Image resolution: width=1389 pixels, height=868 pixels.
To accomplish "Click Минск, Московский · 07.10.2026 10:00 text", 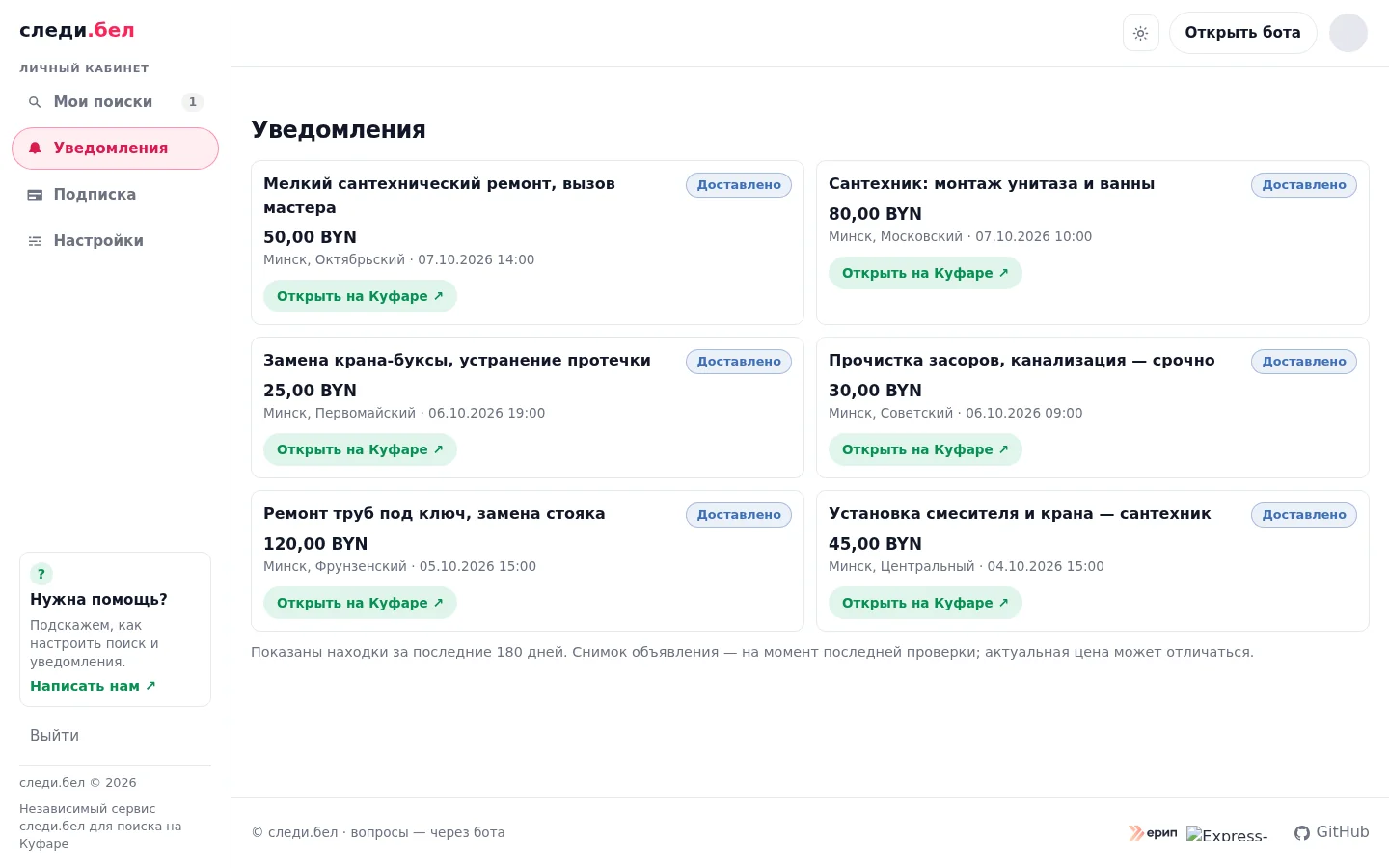I will point(960,236).
